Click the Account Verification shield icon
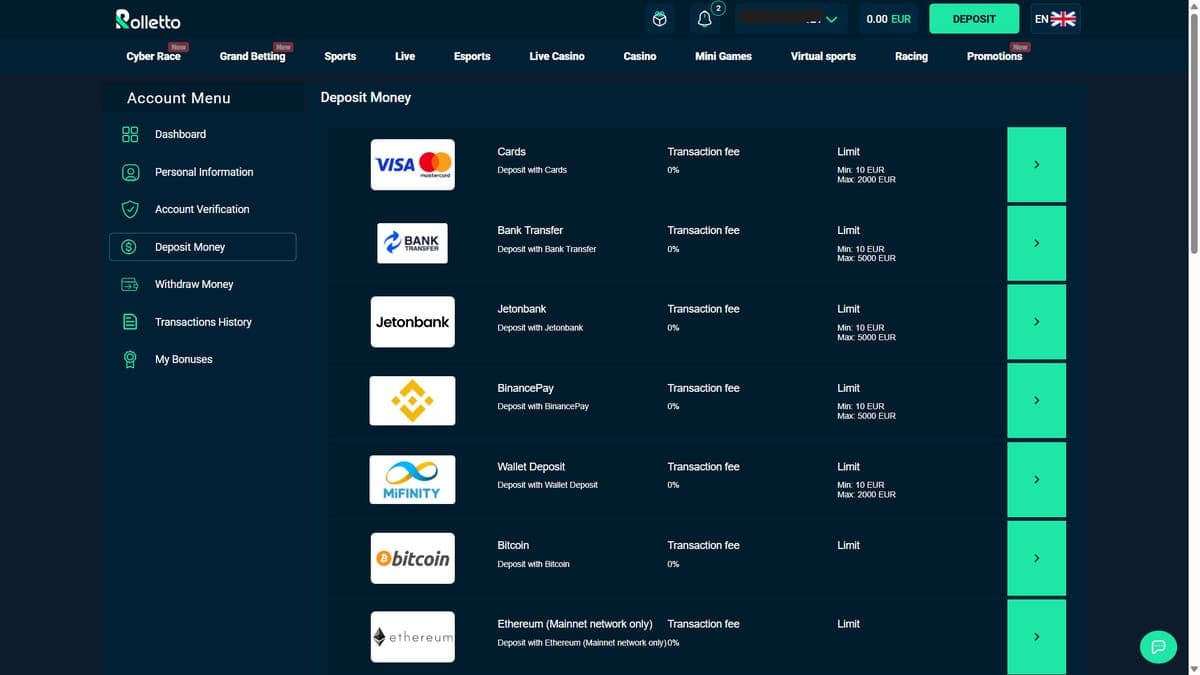Viewport: 1200px width, 675px height. [130, 209]
